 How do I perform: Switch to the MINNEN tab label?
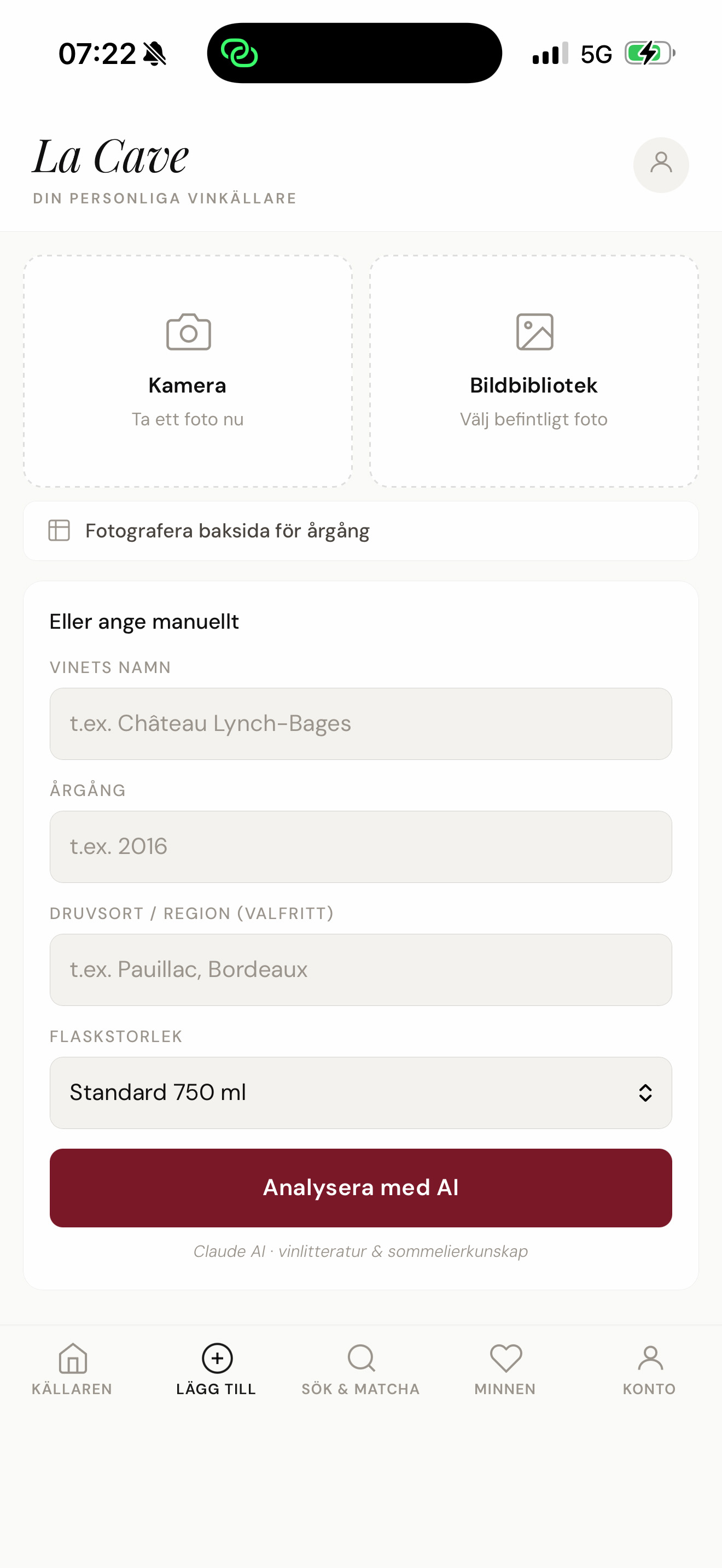pyautogui.click(x=505, y=1389)
